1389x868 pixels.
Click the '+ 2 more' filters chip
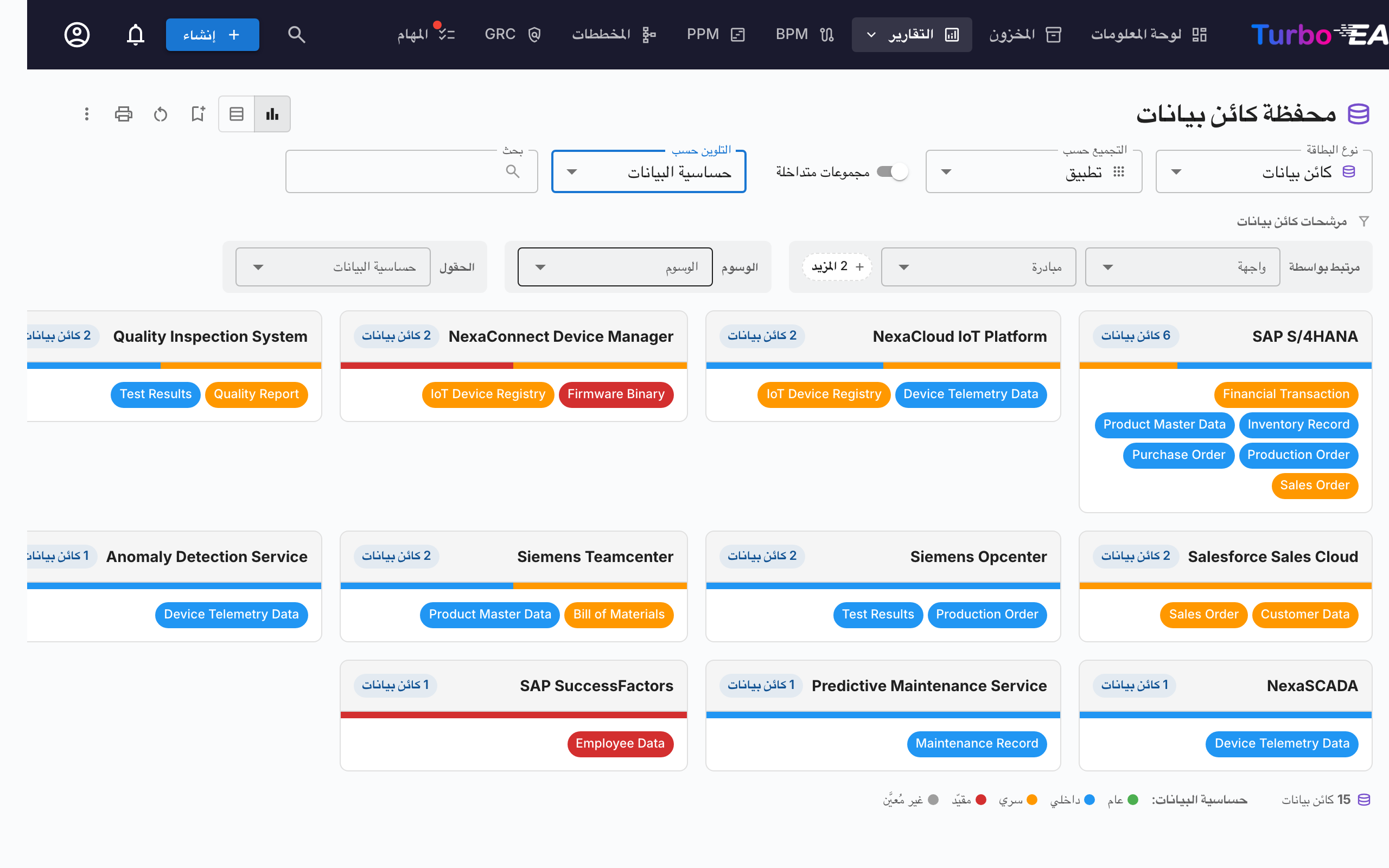coord(837,266)
